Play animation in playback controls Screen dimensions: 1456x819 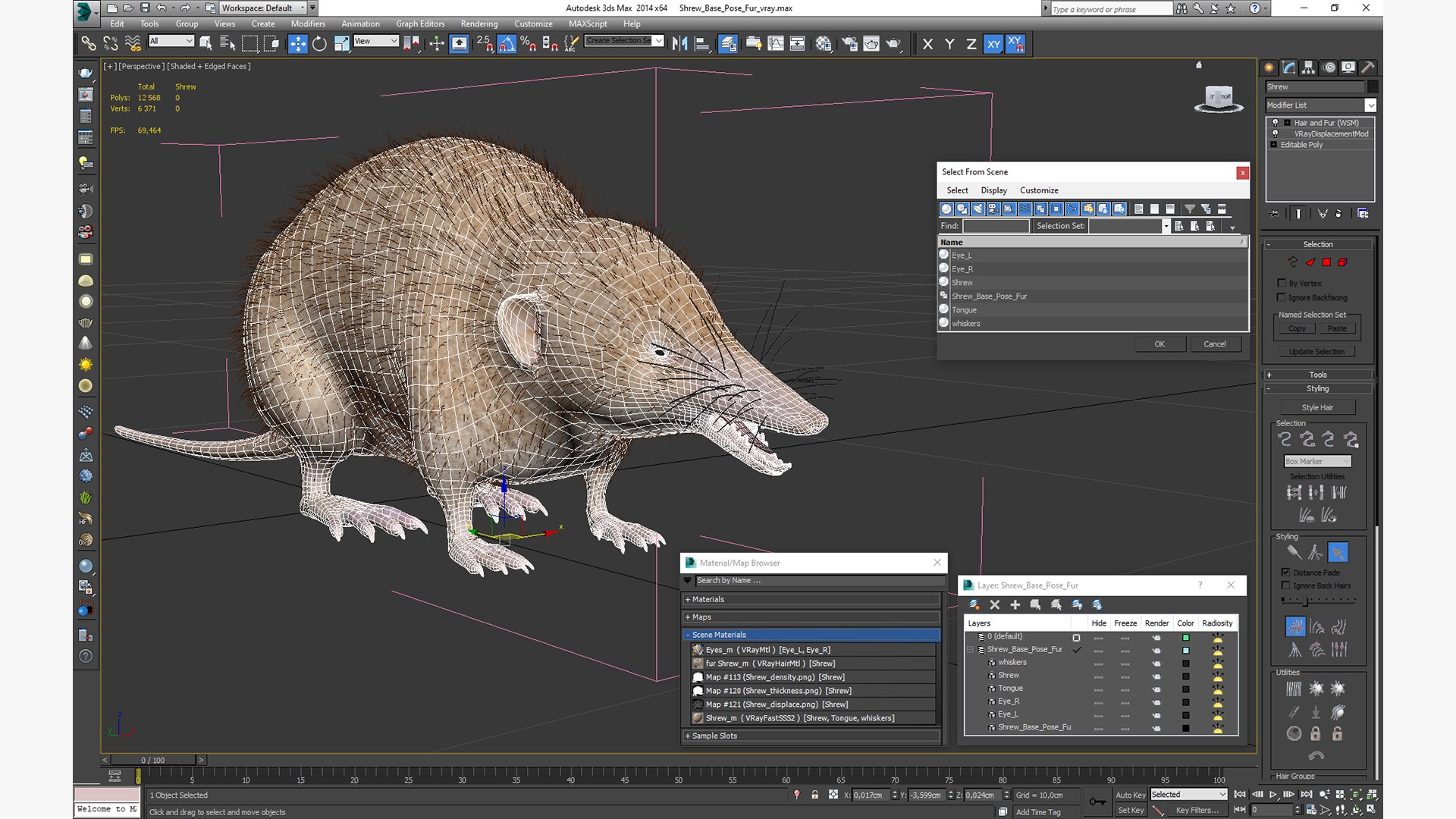1273,794
